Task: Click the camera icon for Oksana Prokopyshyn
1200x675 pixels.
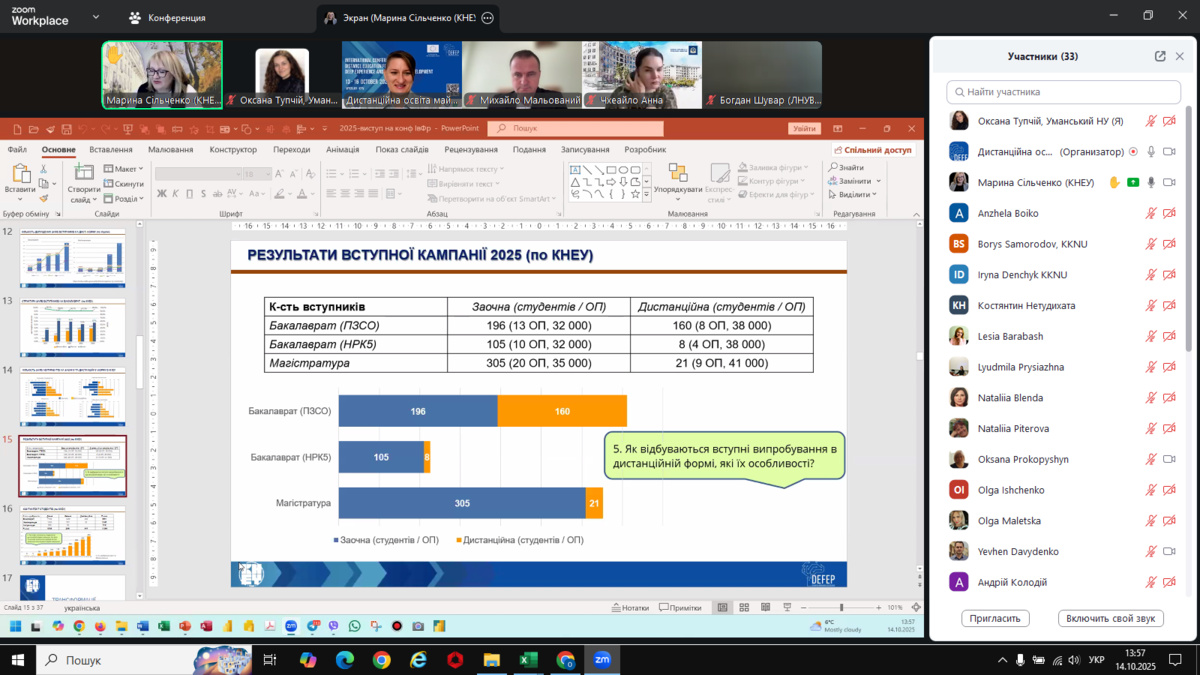Action: (1169, 459)
